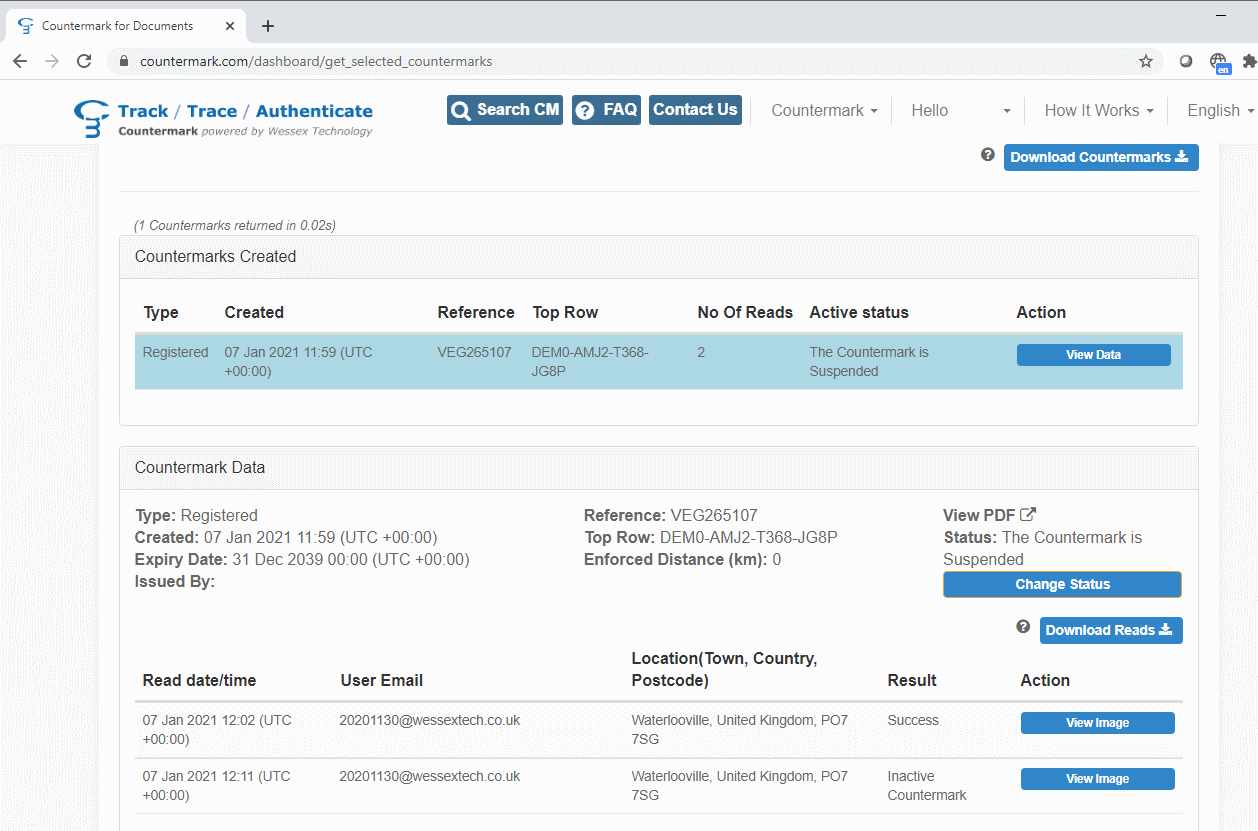Screen dimensions: 1258x831
Task: View image for the Inactive Countermark read
Action: coord(1097,779)
